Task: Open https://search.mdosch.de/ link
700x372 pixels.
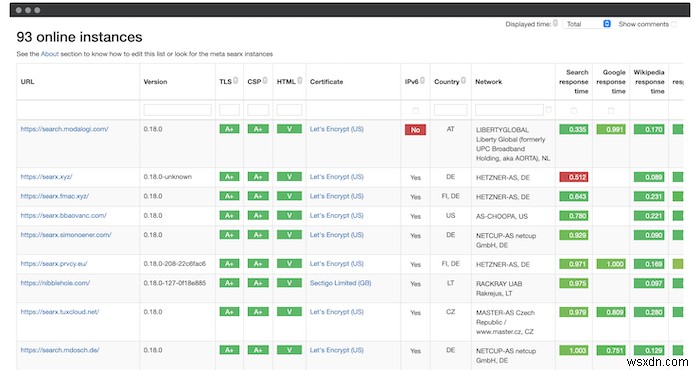Action: coord(60,350)
